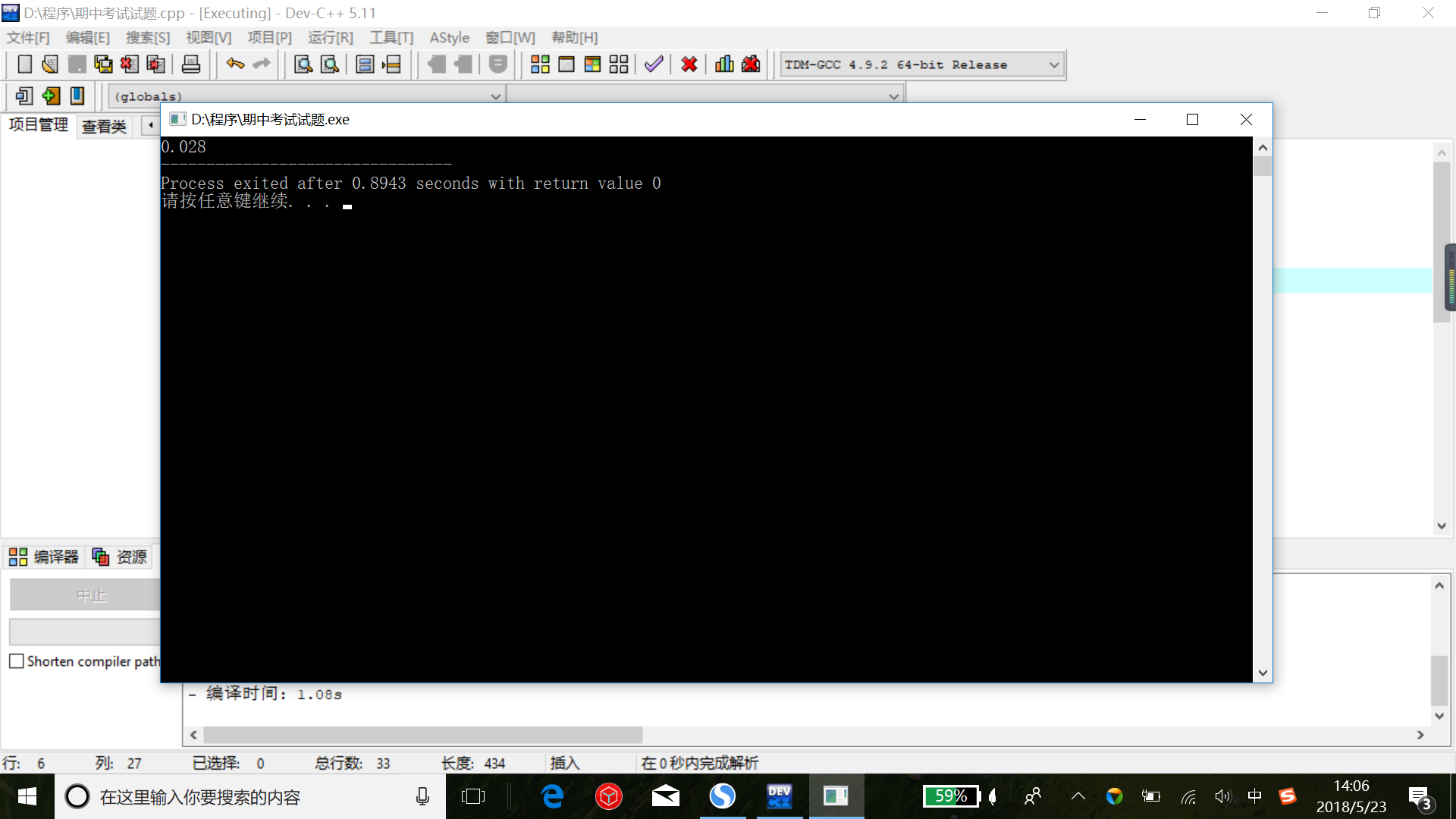Click the Save all files icon

tap(103, 64)
